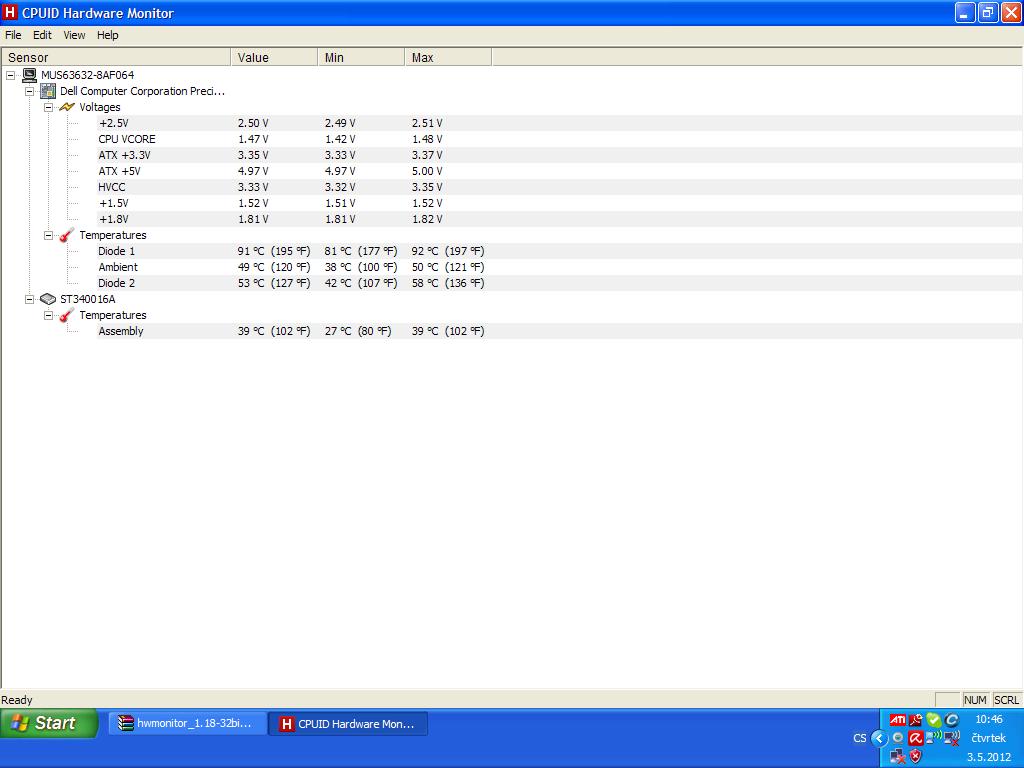Collapse the Voltages group

point(48,107)
